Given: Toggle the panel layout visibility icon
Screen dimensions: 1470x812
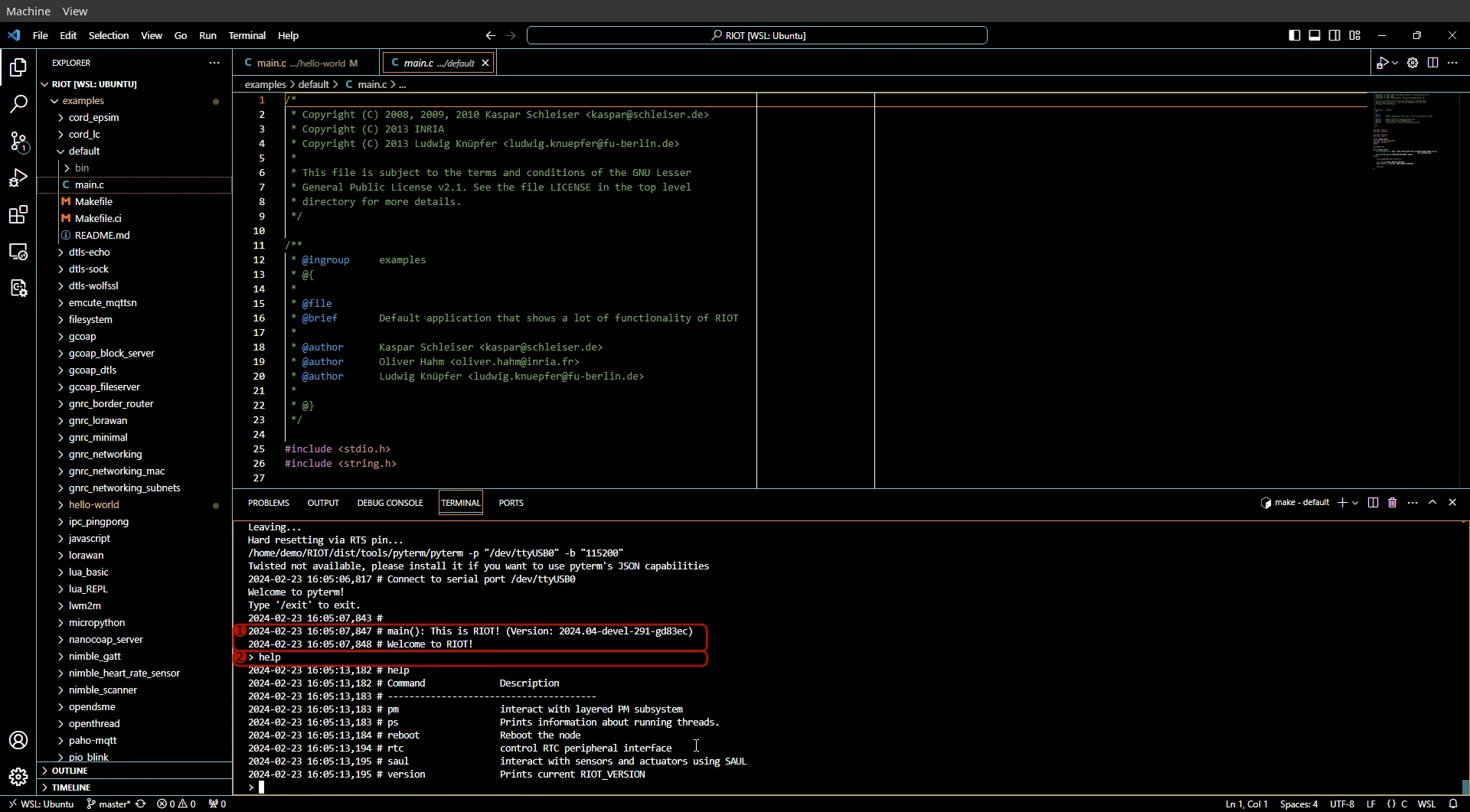Looking at the screenshot, I should pos(1315,35).
